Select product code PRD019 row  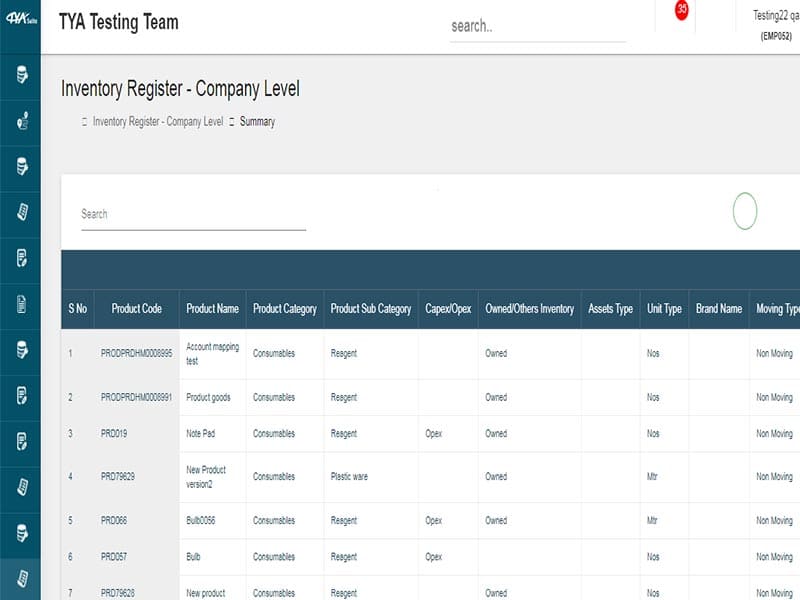(x=114, y=434)
